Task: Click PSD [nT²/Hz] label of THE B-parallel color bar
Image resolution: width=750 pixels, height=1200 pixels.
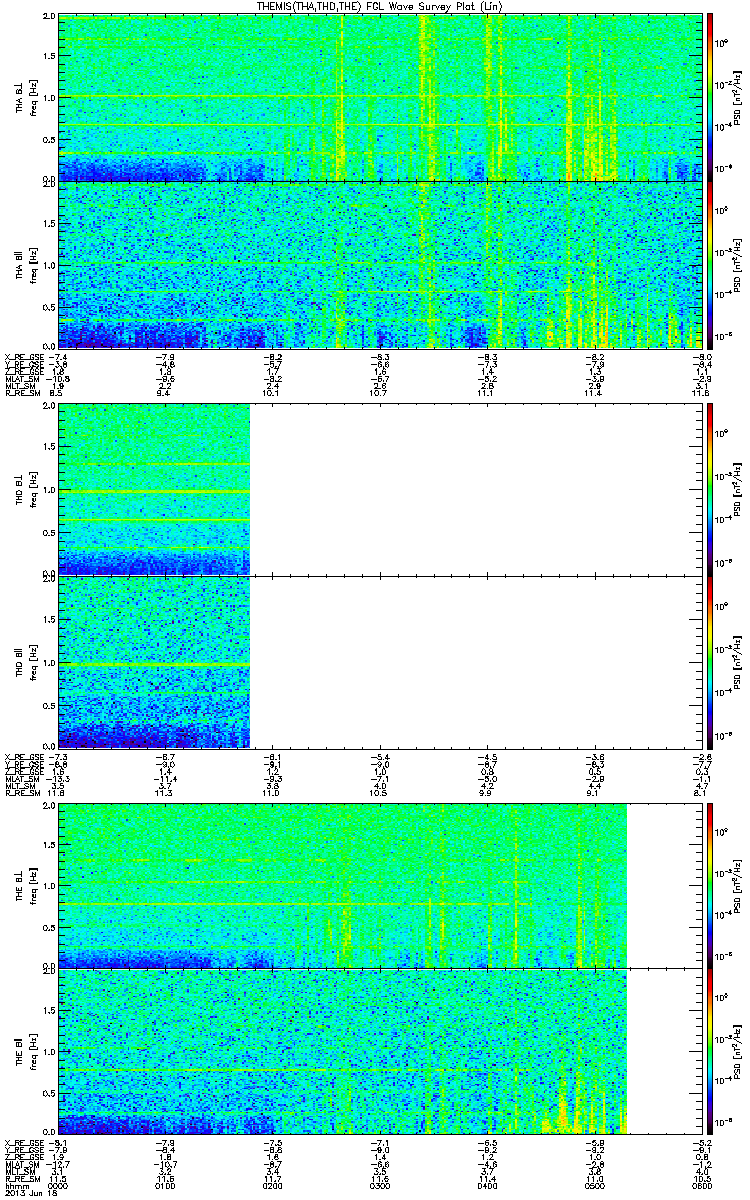Action: (738, 1050)
